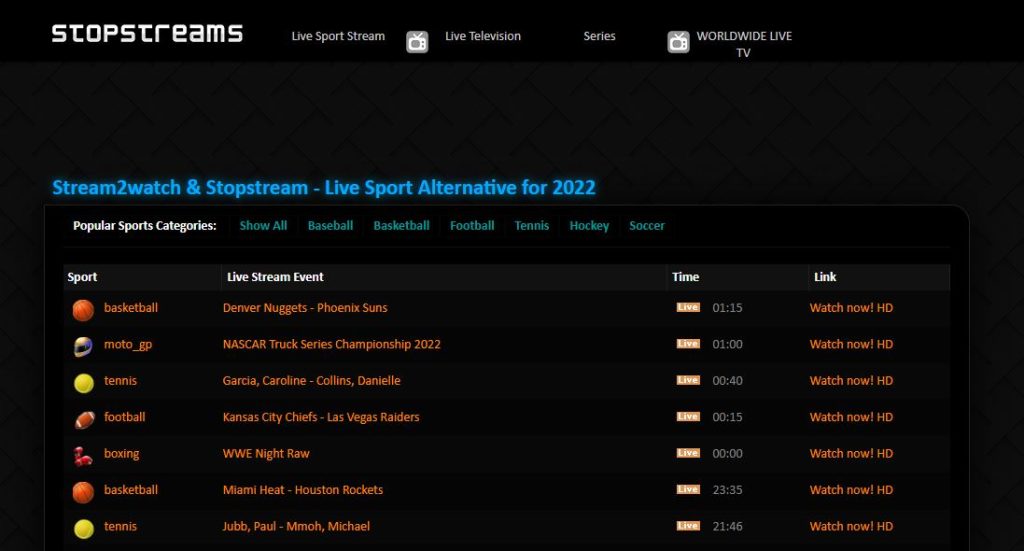This screenshot has height=551, width=1024.
Task: Click the Live badge for WWE Night Raw
Action: point(687,453)
